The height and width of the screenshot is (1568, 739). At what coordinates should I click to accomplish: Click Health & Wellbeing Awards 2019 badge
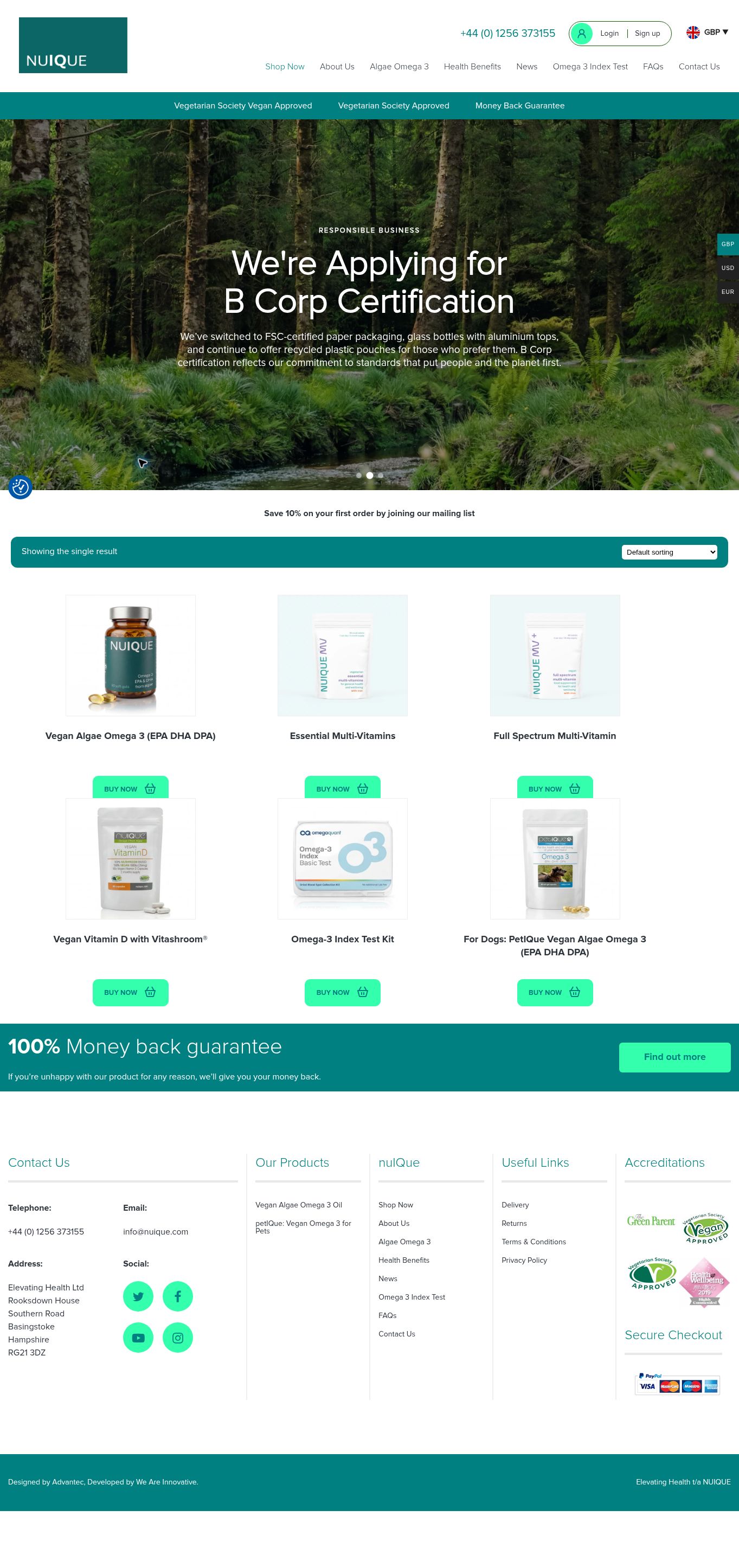point(704,1281)
